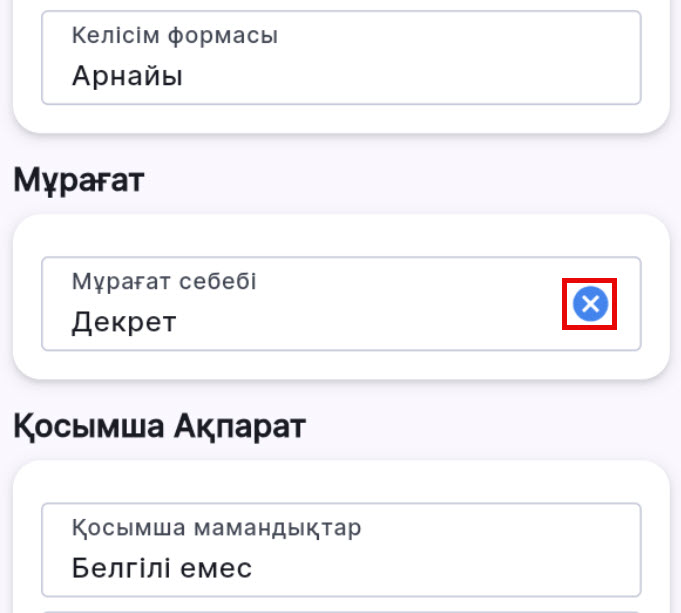The height and width of the screenshot is (613, 681).
Task: Click the white card under Мұрағат heading
Action: point(340,366)
